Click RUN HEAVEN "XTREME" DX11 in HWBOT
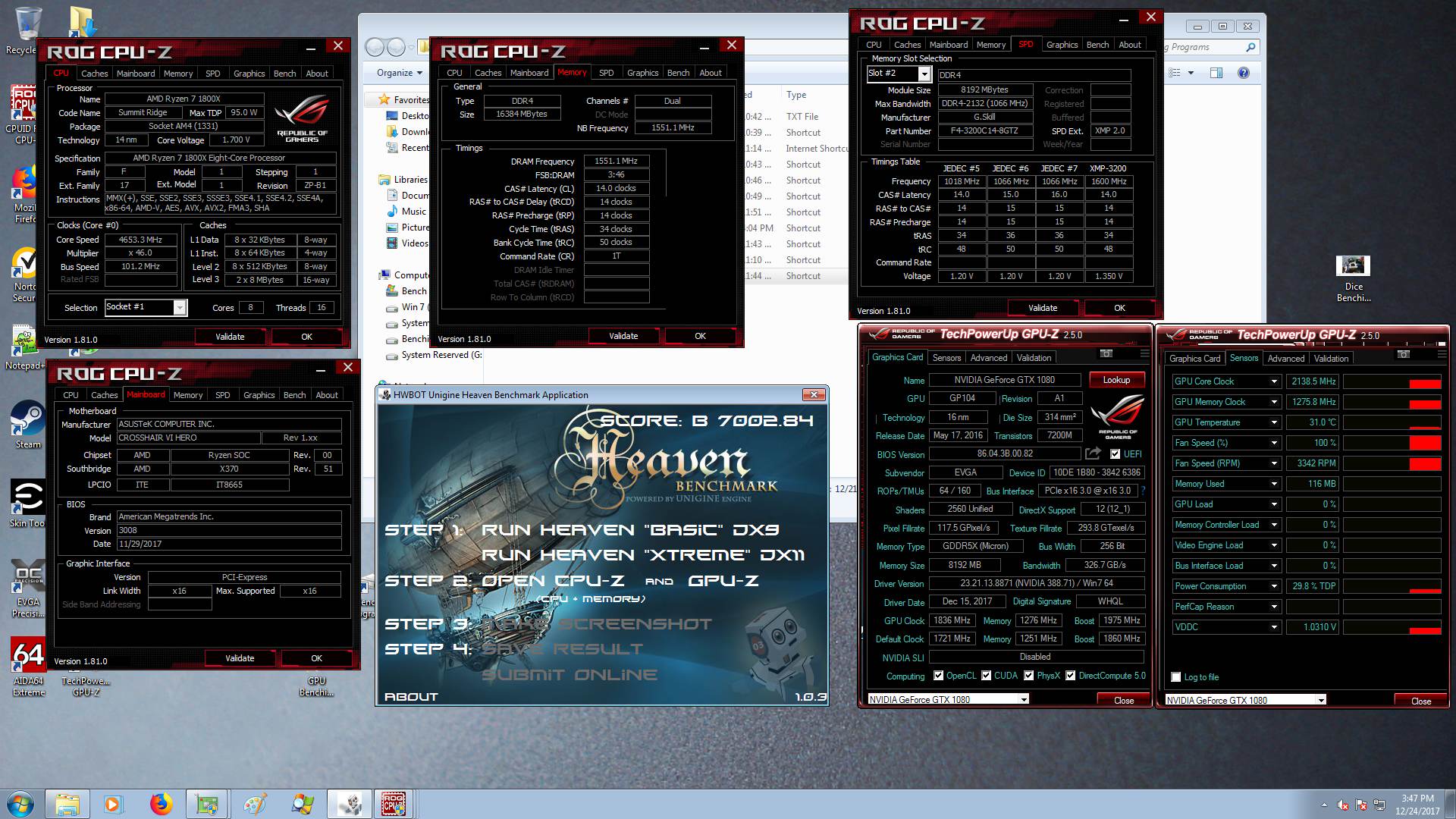Viewport: 1456px width, 819px height. tap(643, 555)
